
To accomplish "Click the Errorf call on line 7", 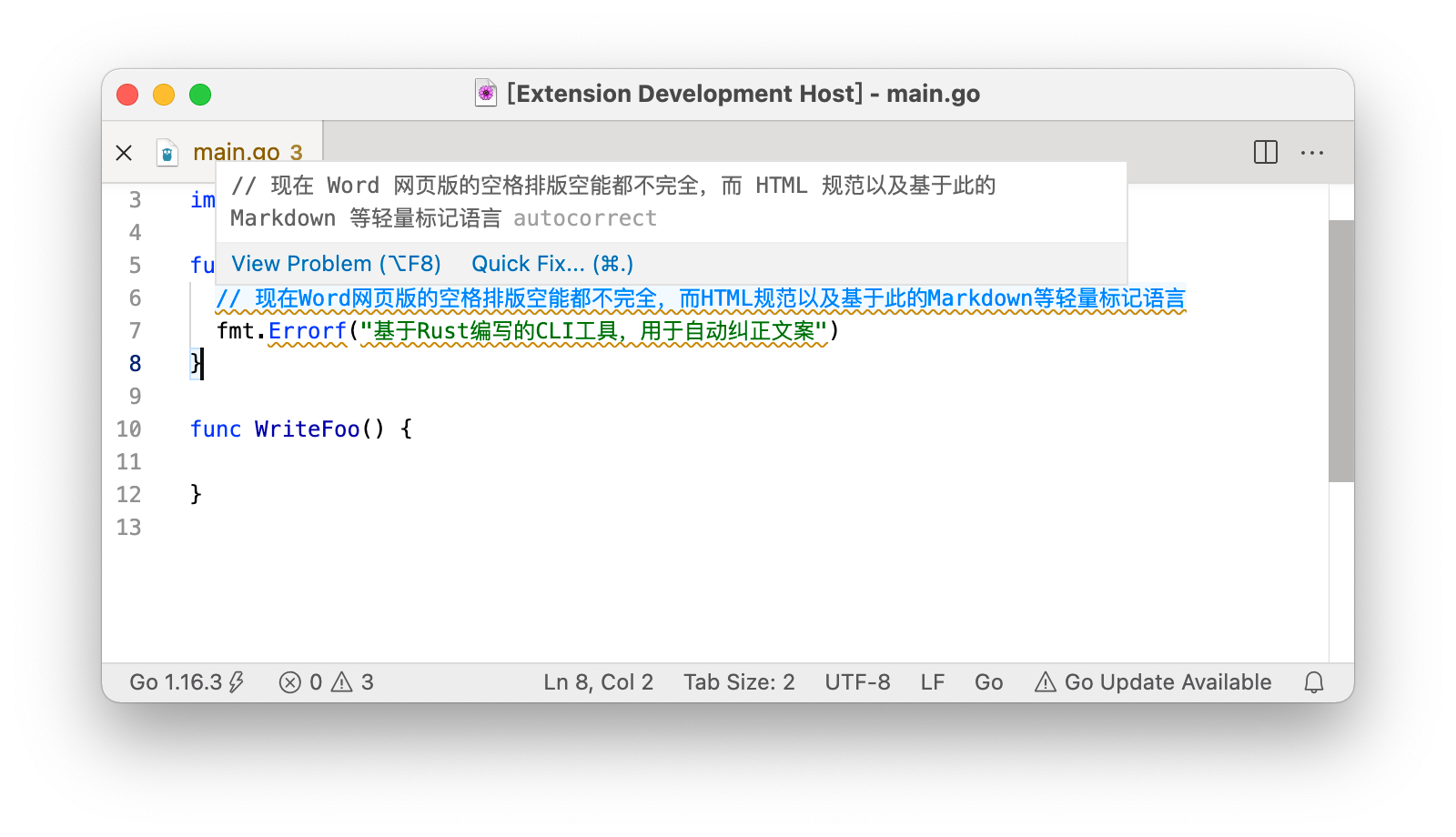I will (x=307, y=331).
